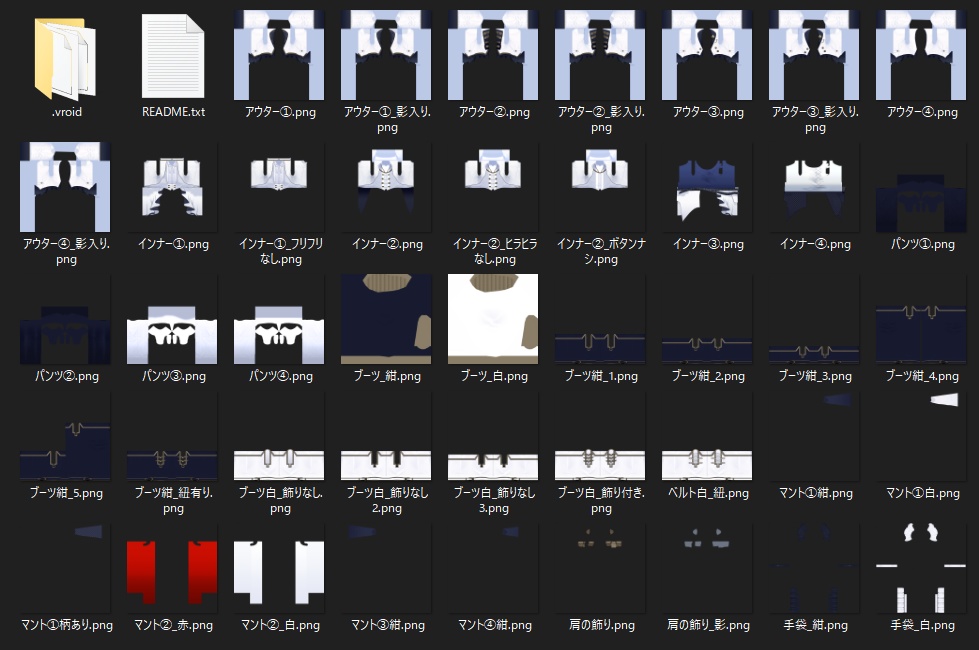Click the README.txt file name
The height and width of the screenshot is (650, 979).
(173, 112)
